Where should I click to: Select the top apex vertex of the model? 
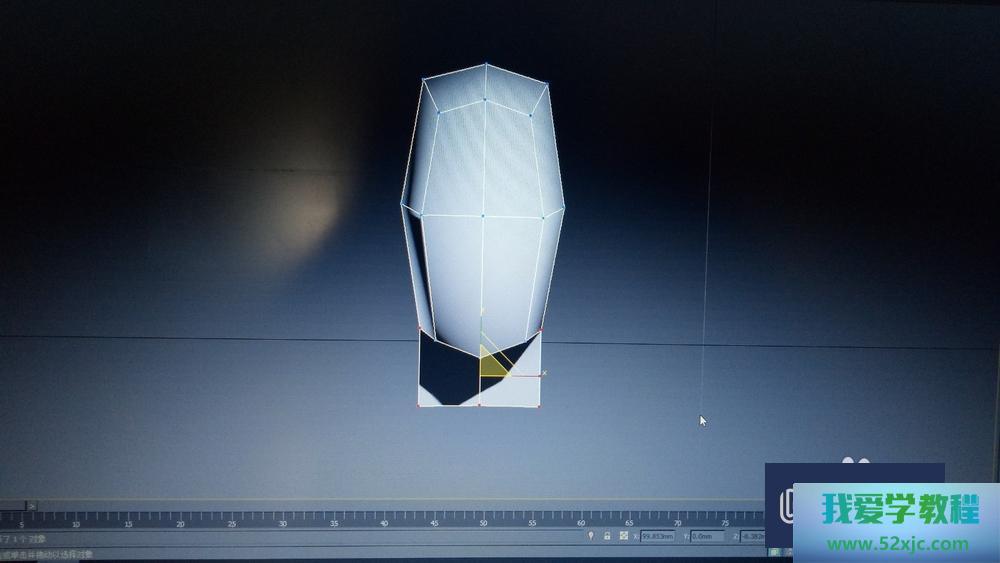pyautogui.click(x=486, y=65)
